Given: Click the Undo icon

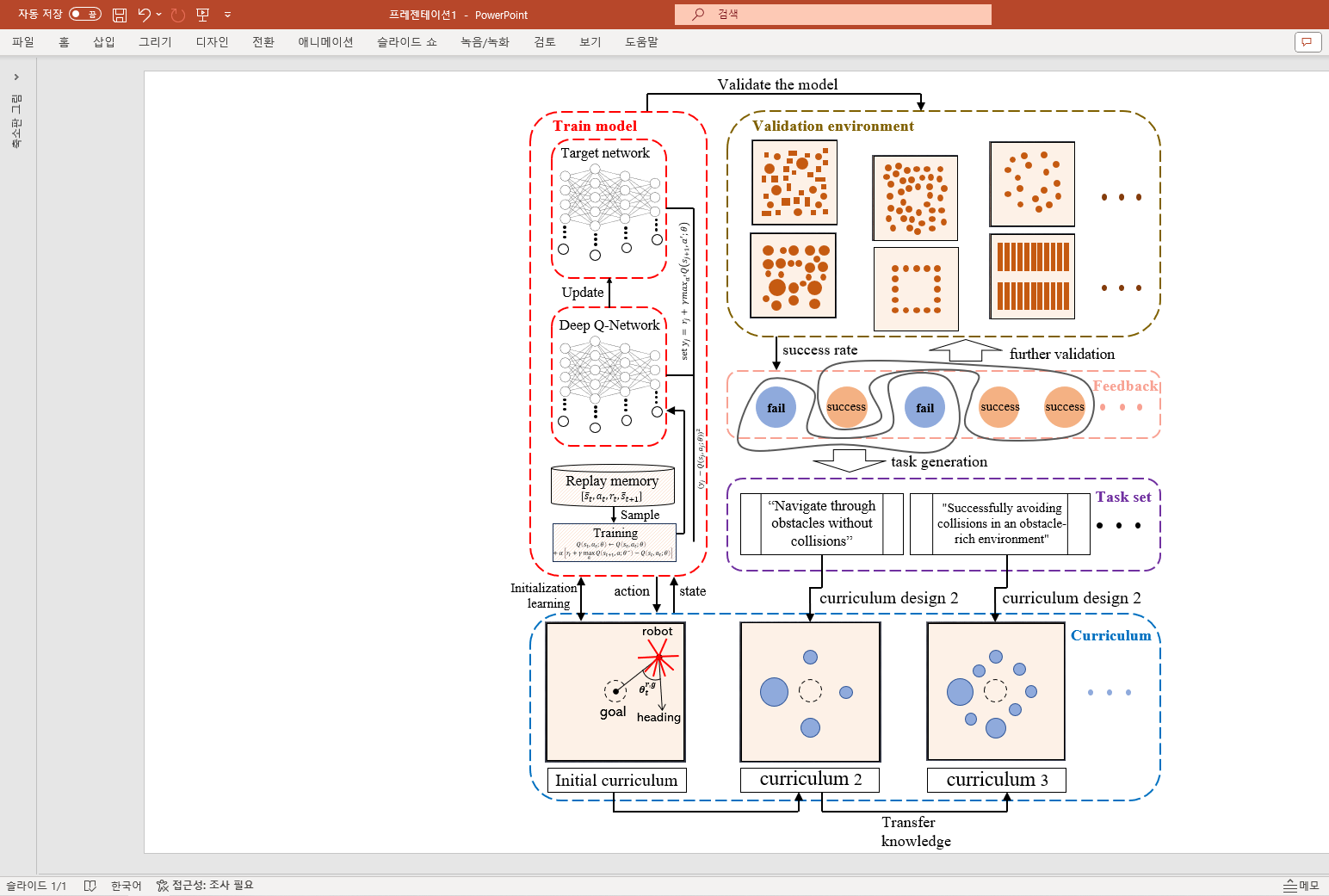Looking at the screenshot, I should (x=145, y=15).
